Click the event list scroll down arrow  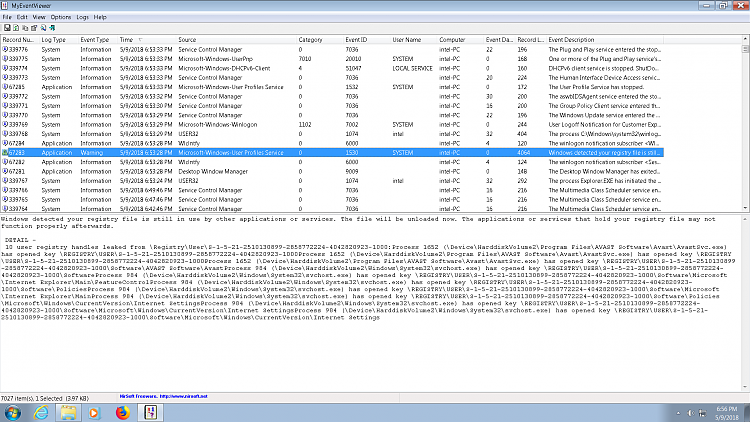tap(745, 209)
